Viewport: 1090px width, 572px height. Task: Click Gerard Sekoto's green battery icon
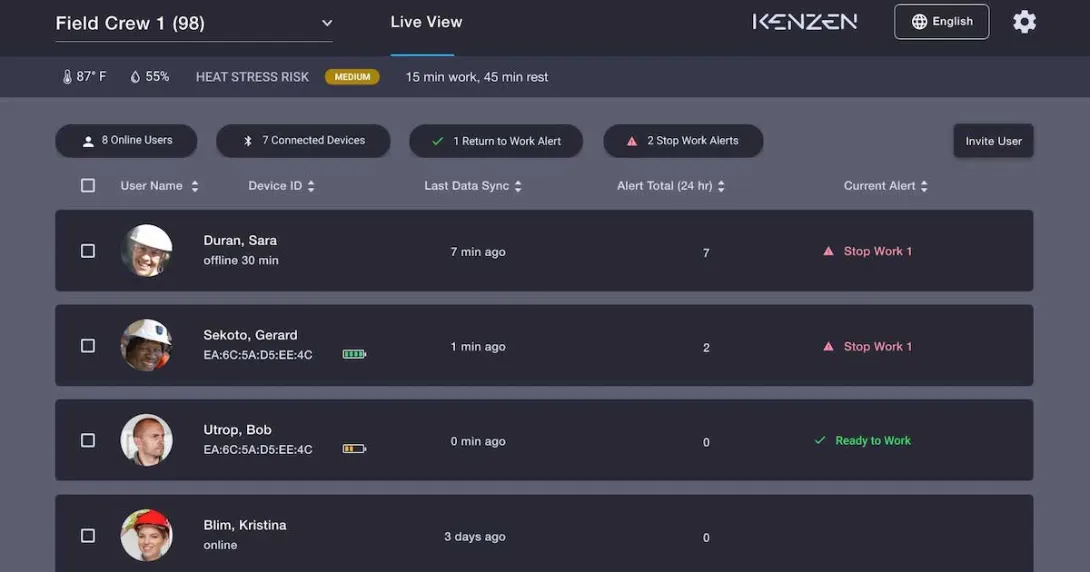[354, 354]
